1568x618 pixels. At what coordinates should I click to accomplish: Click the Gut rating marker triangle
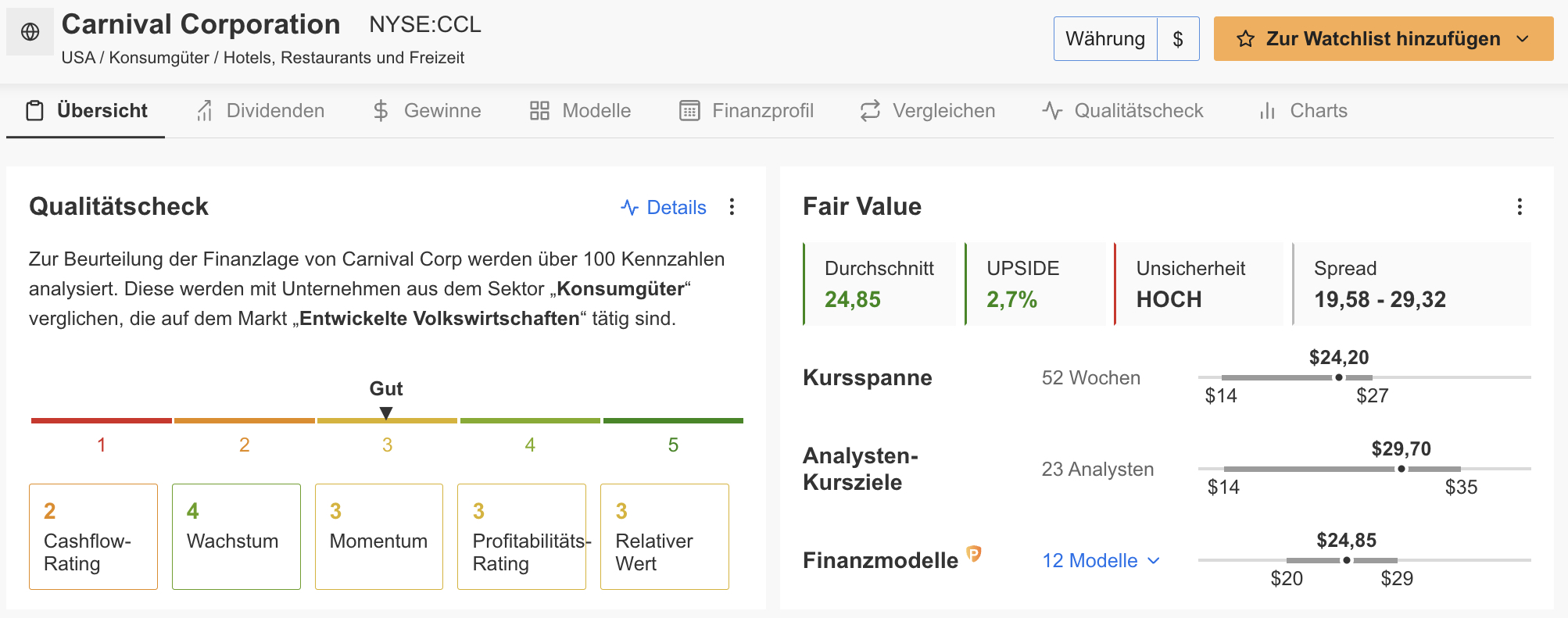pyautogui.click(x=386, y=413)
